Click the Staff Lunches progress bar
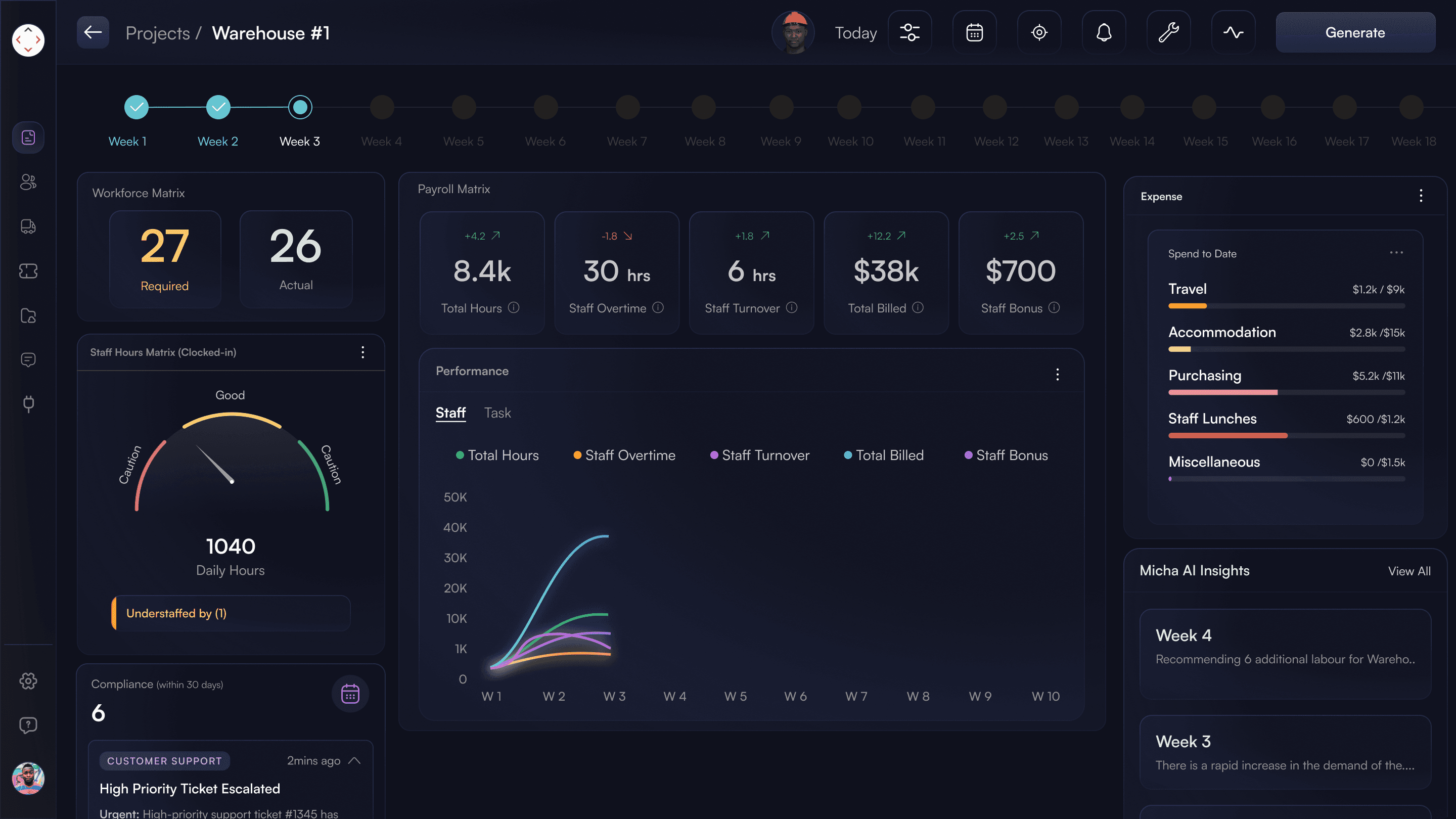 1287,436
